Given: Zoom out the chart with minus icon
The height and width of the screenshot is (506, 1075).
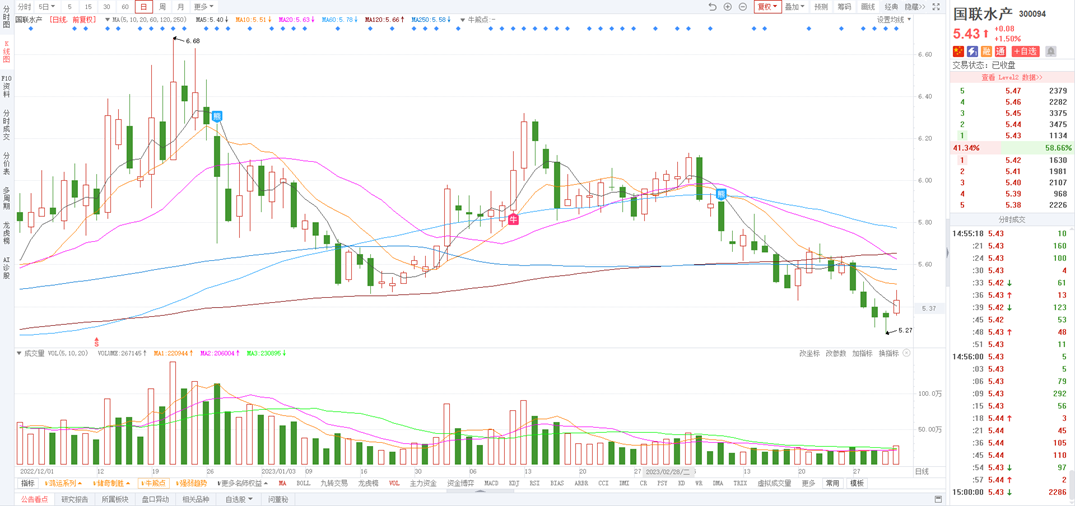Looking at the screenshot, I should pos(742,7).
